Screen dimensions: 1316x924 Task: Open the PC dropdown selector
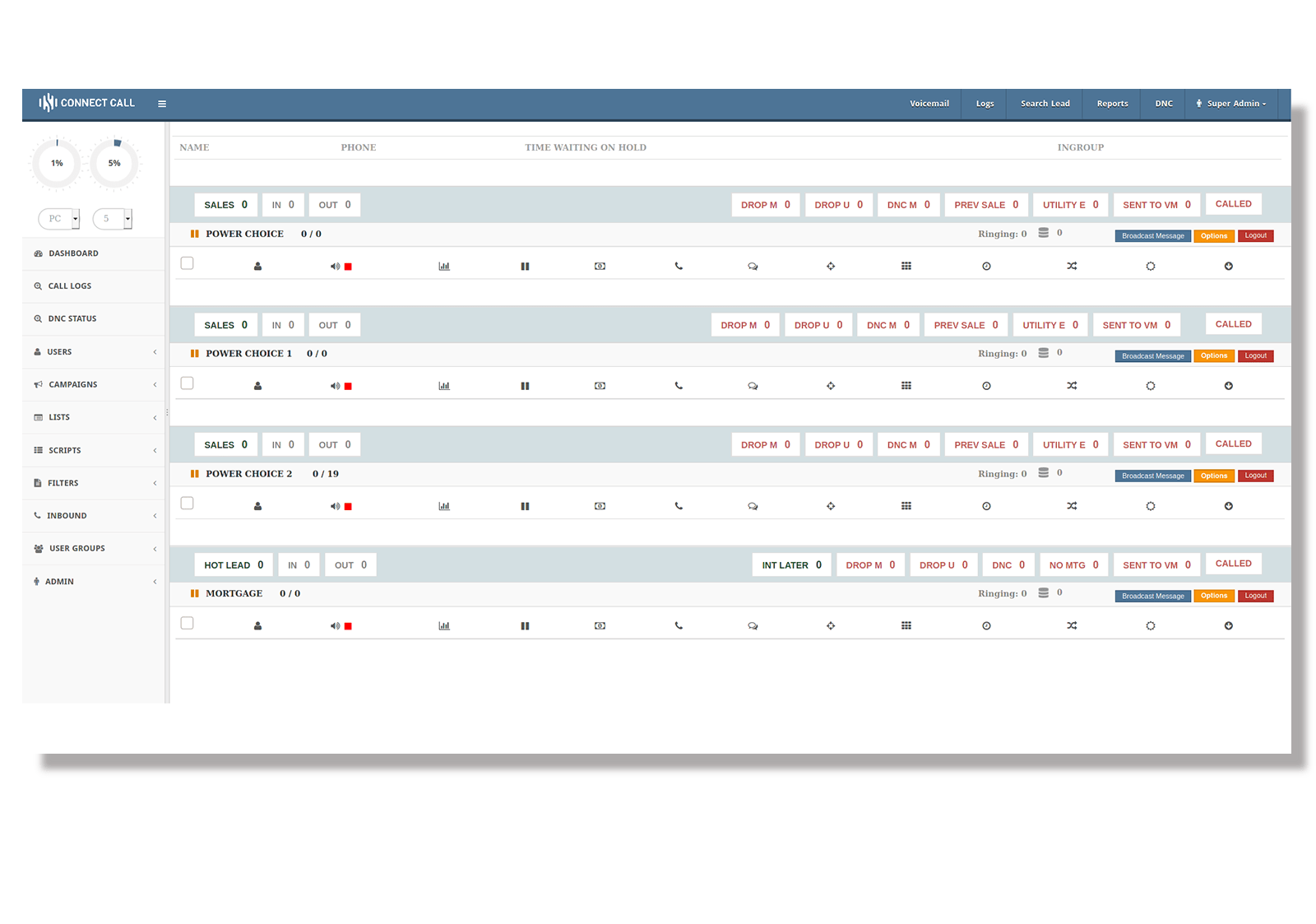point(58,219)
